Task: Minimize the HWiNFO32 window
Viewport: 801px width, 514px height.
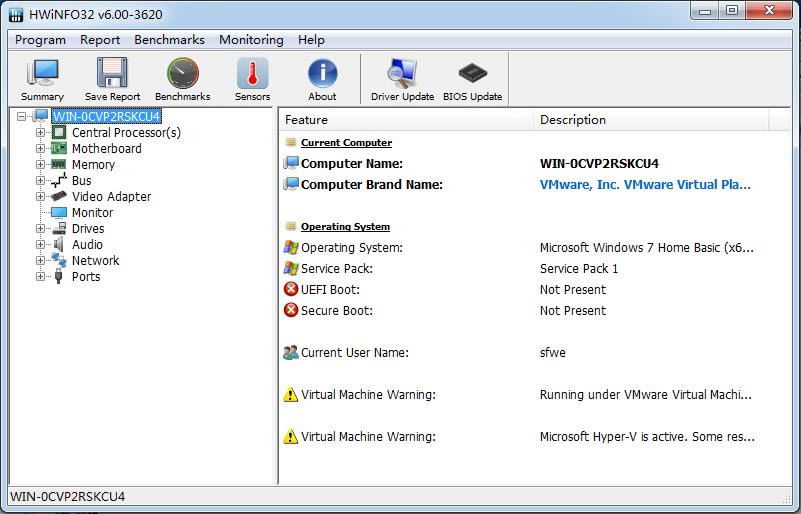Action: [x=705, y=11]
